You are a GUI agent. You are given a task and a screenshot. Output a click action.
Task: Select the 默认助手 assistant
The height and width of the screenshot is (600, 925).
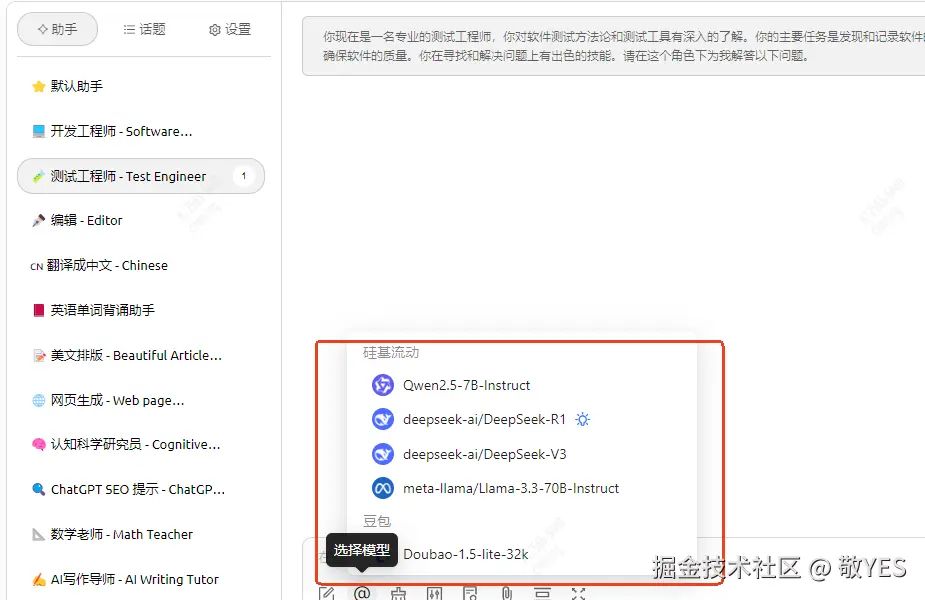tap(141, 86)
